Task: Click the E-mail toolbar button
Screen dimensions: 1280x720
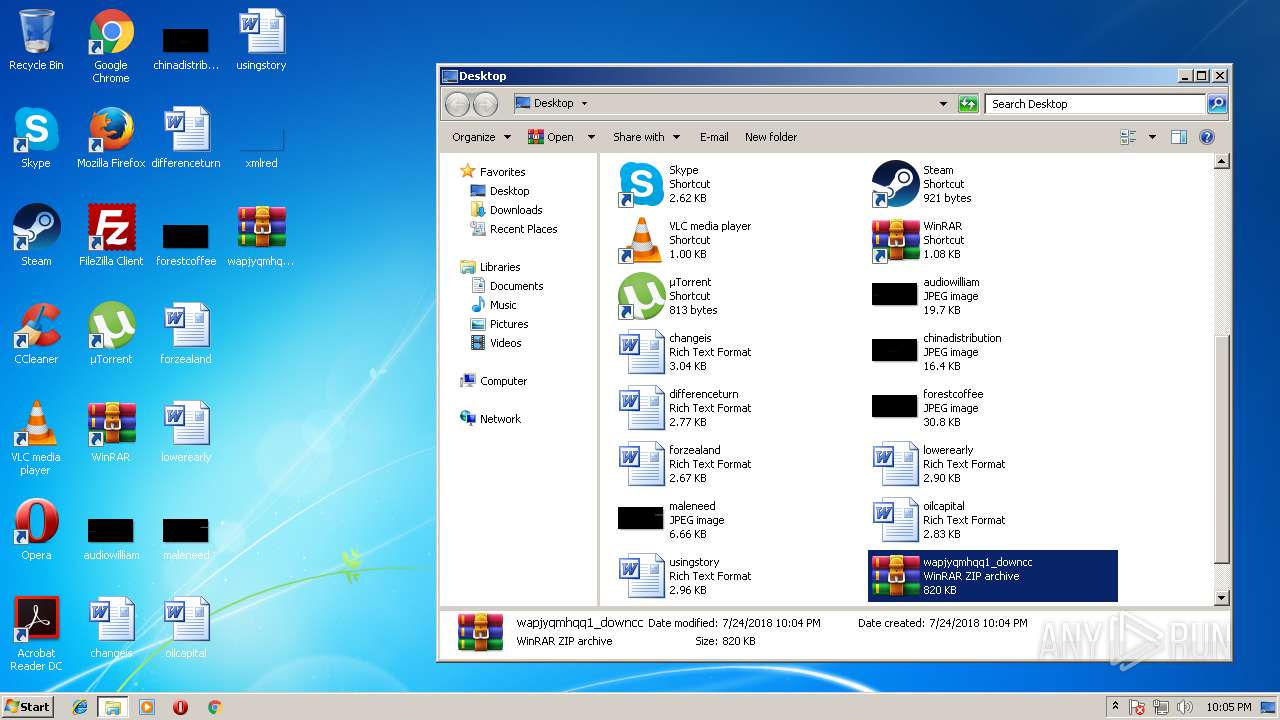Action: [714, 137]
